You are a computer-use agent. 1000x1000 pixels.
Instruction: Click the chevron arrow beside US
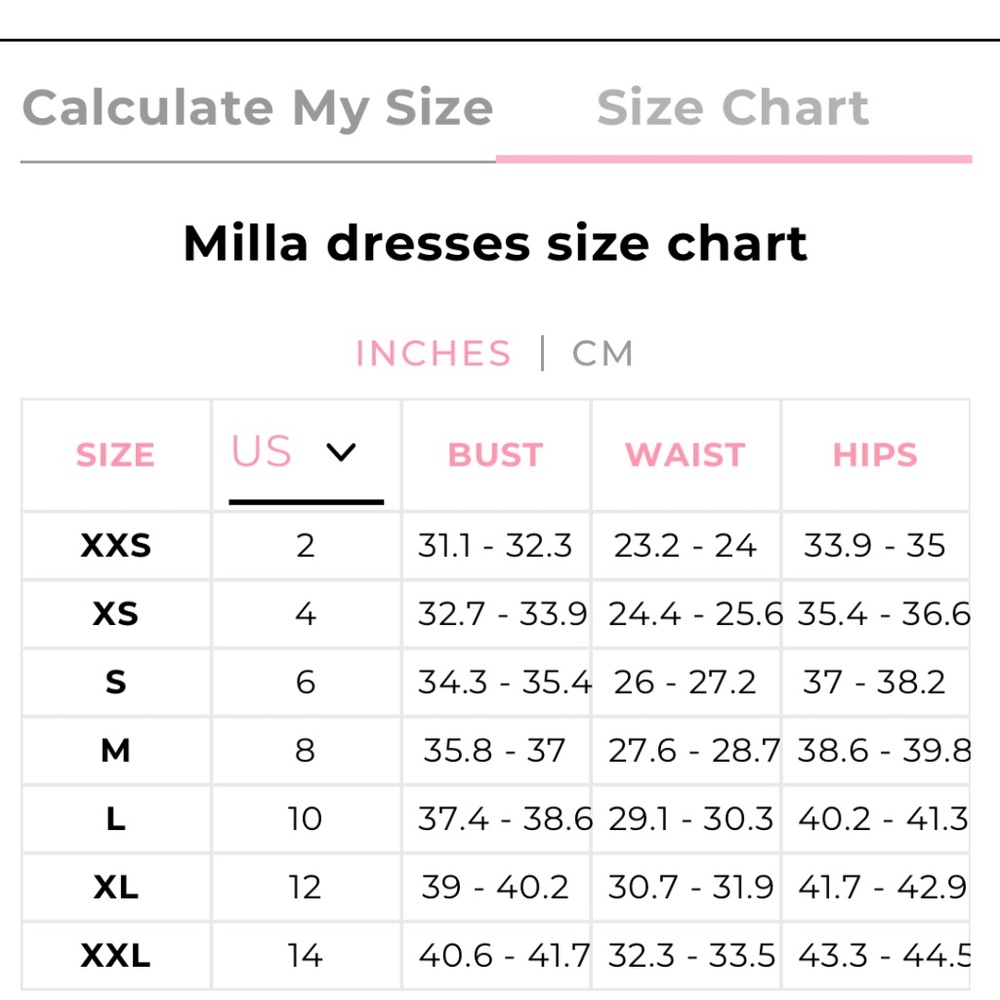341,453
